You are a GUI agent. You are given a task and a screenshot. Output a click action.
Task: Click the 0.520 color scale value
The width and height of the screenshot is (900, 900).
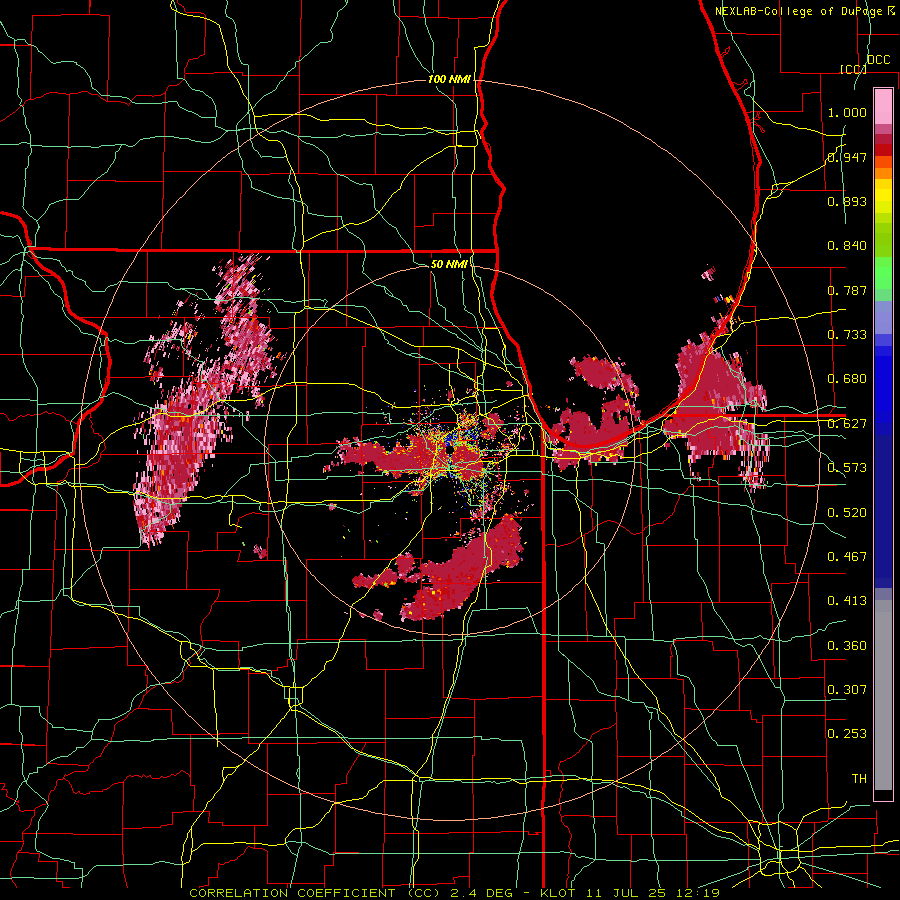click(x=847, y=513)
